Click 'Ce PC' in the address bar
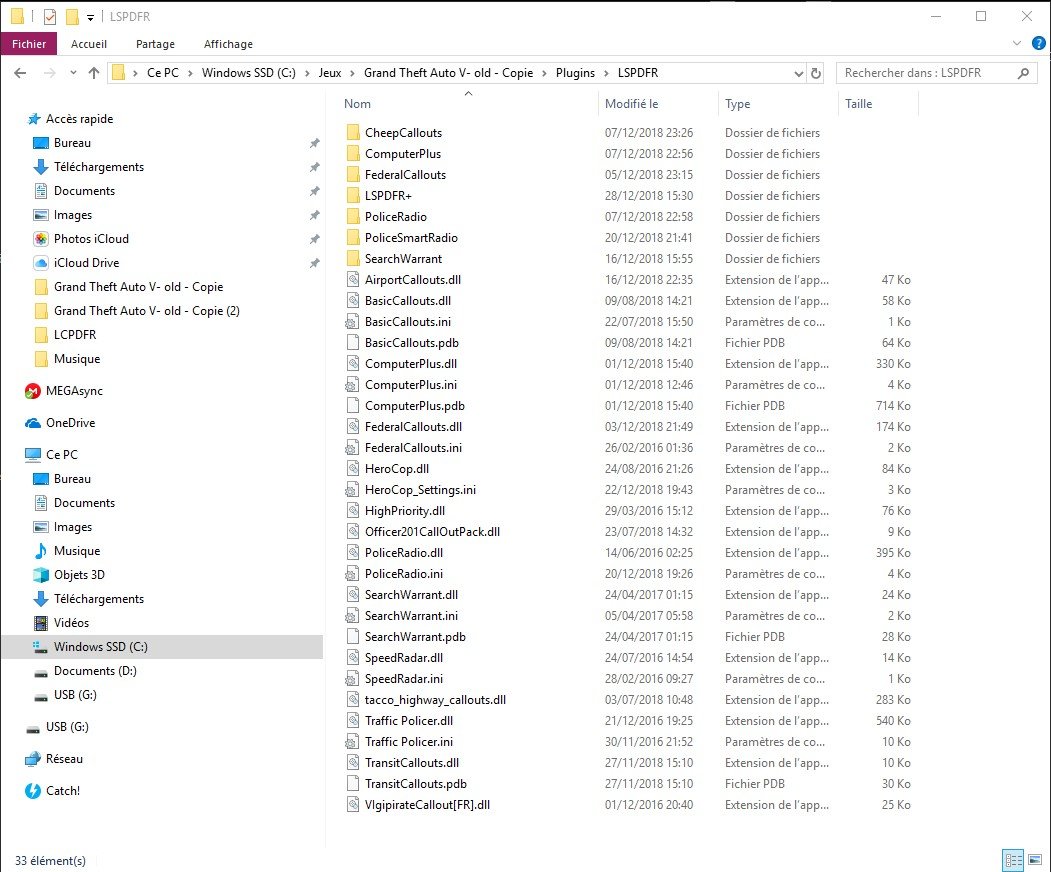The height and width of the screenshot is (872, 1051). click(x=163, y=73)
